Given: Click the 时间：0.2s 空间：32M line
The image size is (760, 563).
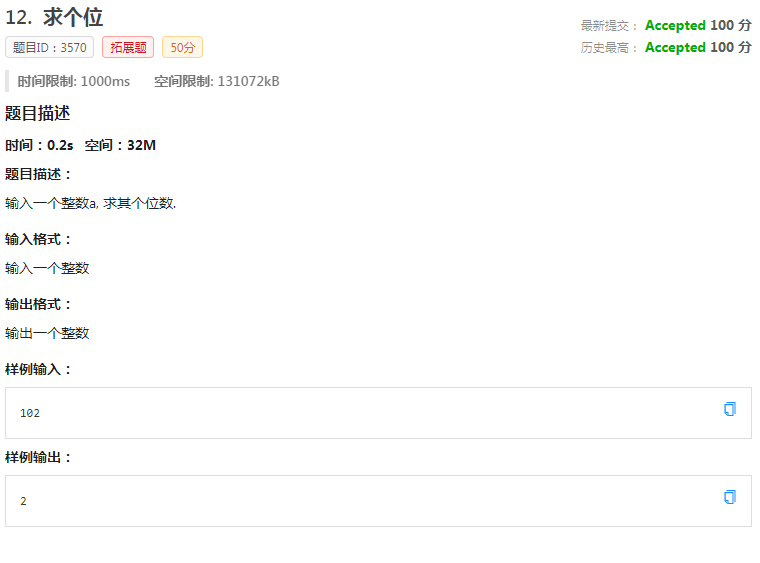Looking at the screenshot, I should [x=80, y=145].
